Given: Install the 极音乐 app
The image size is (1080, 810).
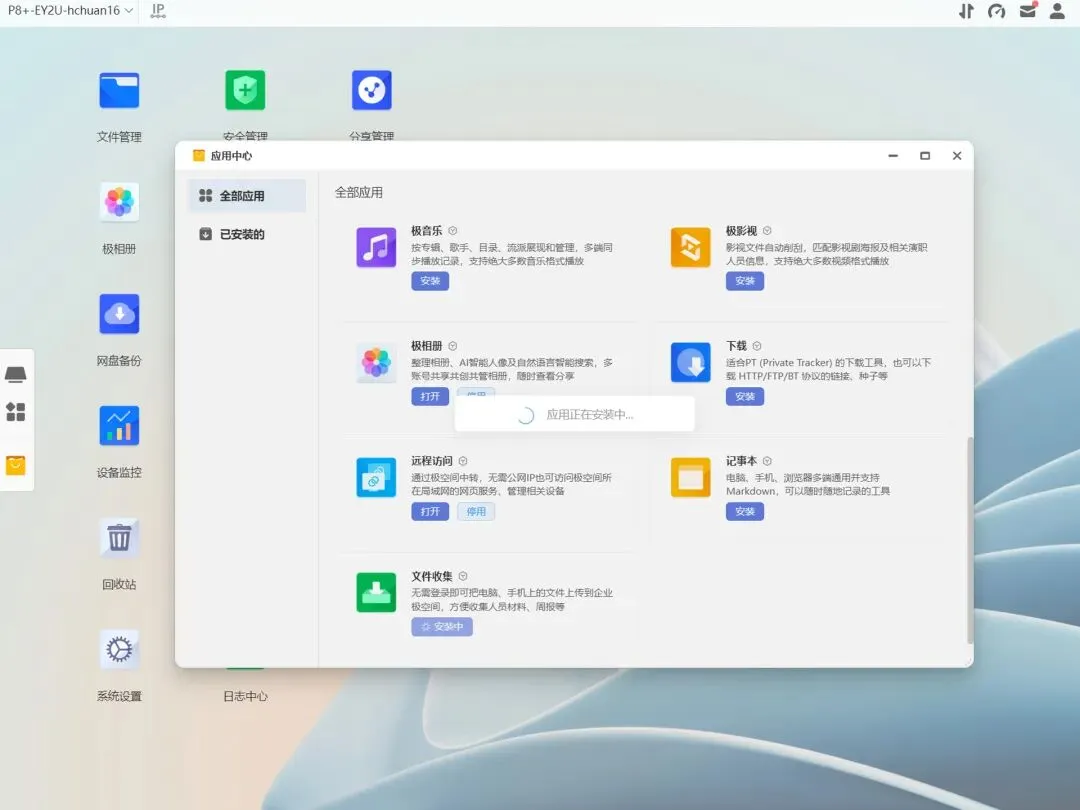Looking at the screenshot, I should click(x=430, y=281).
